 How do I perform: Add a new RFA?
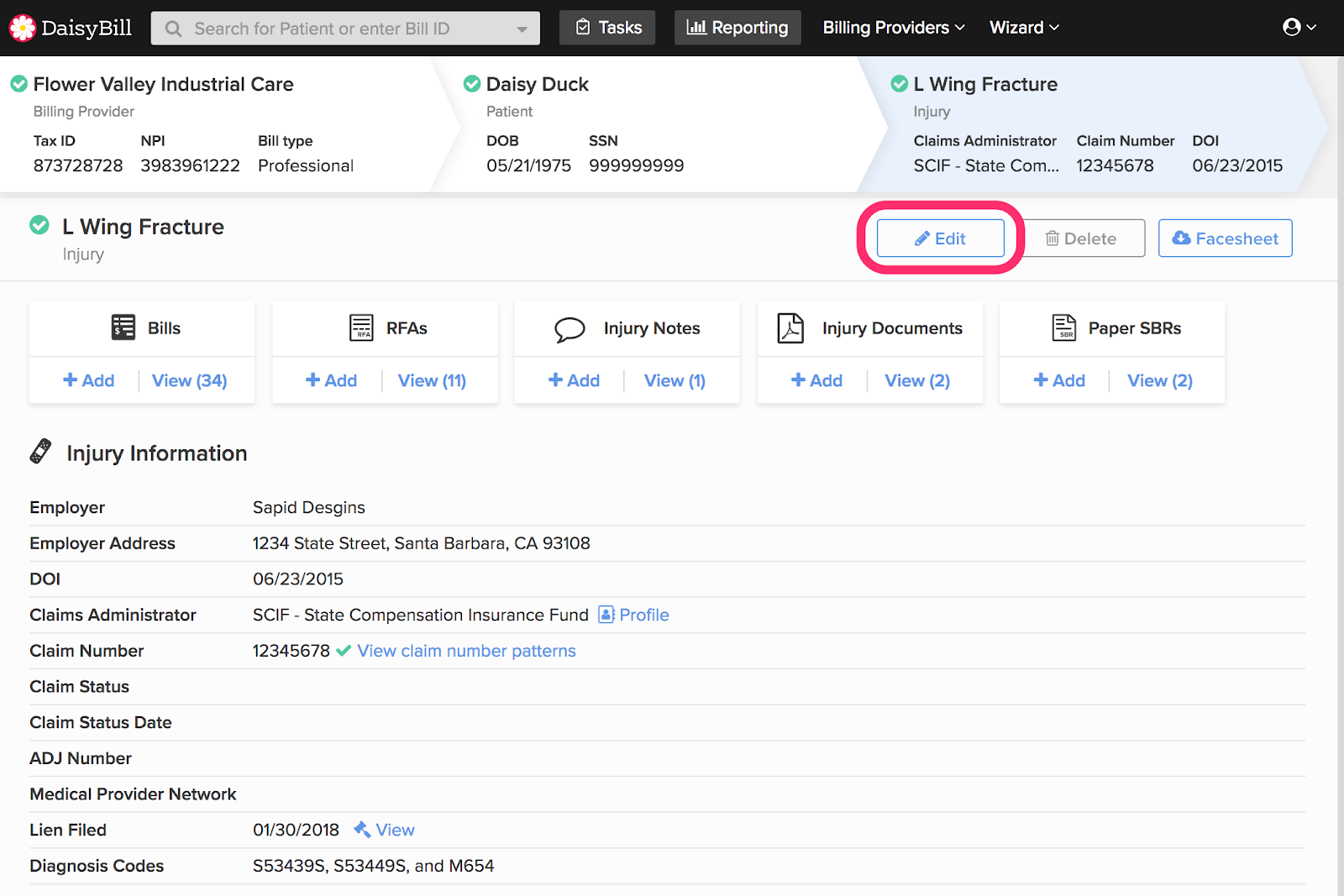[x=331, y=380]
